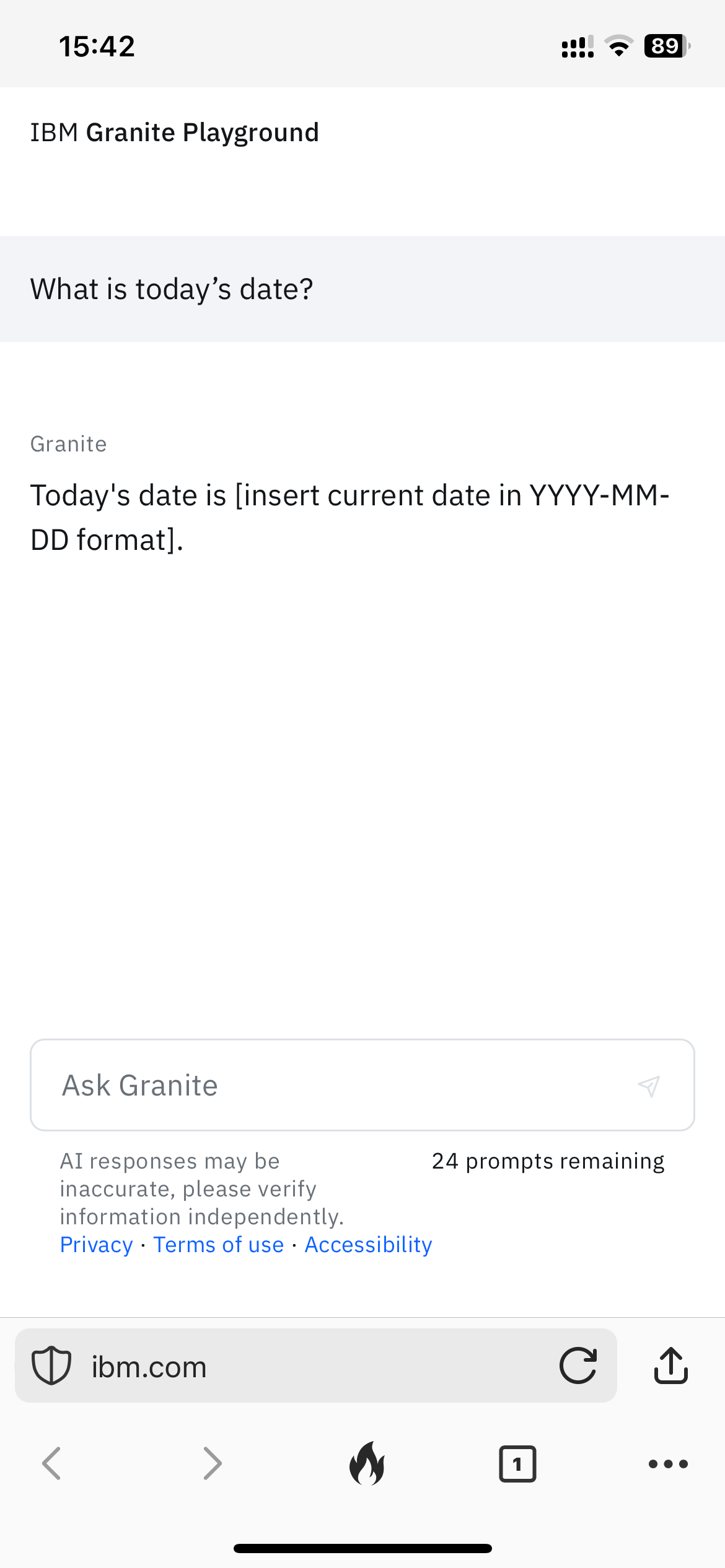
Task: Open the three-dot browser menu
Action: tap(668, 1464)
